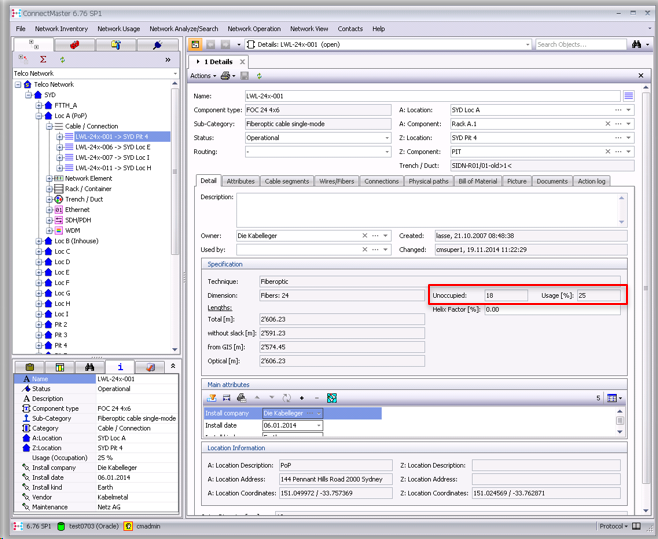Open the Contacts menu
Viewport: 658px width, 539px height.
click(350, 29)
